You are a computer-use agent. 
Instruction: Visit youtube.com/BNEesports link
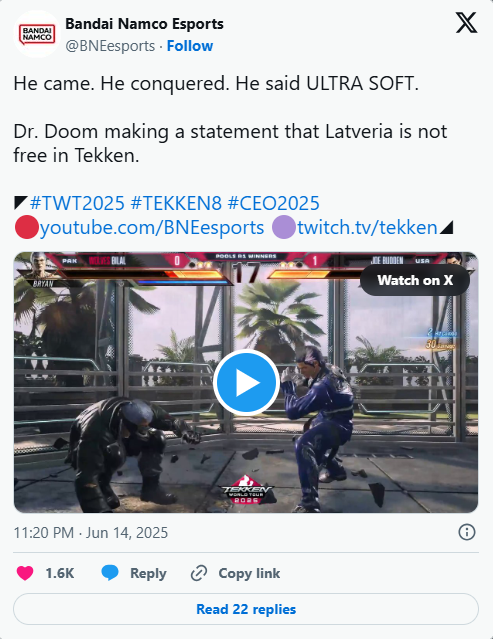[x=152, y=227]
